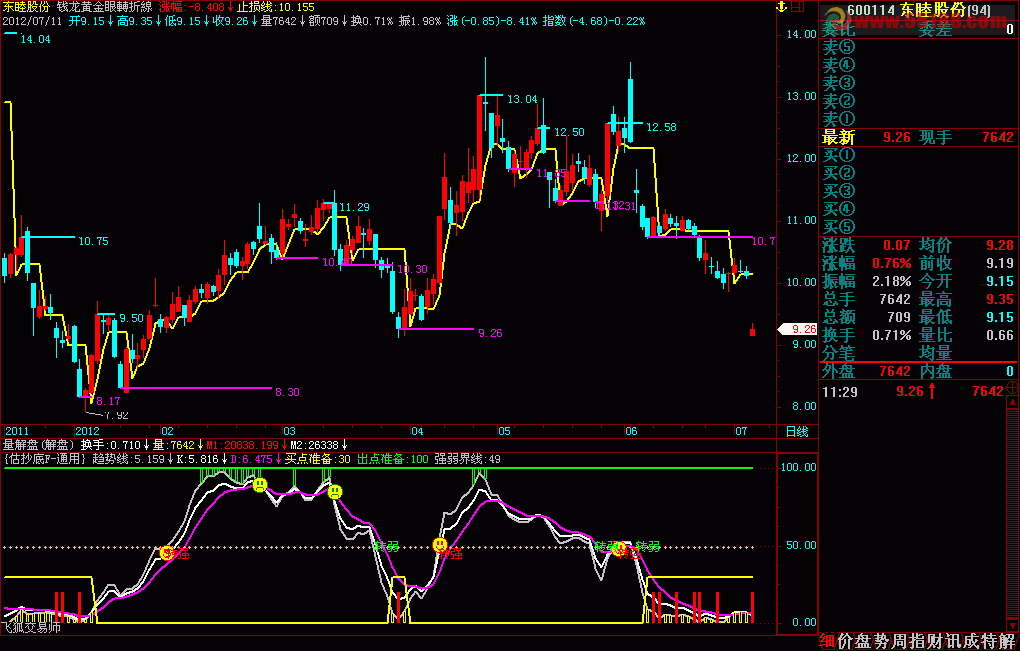
Task: Open the 日线 period selector
Action: click(797, 431)
